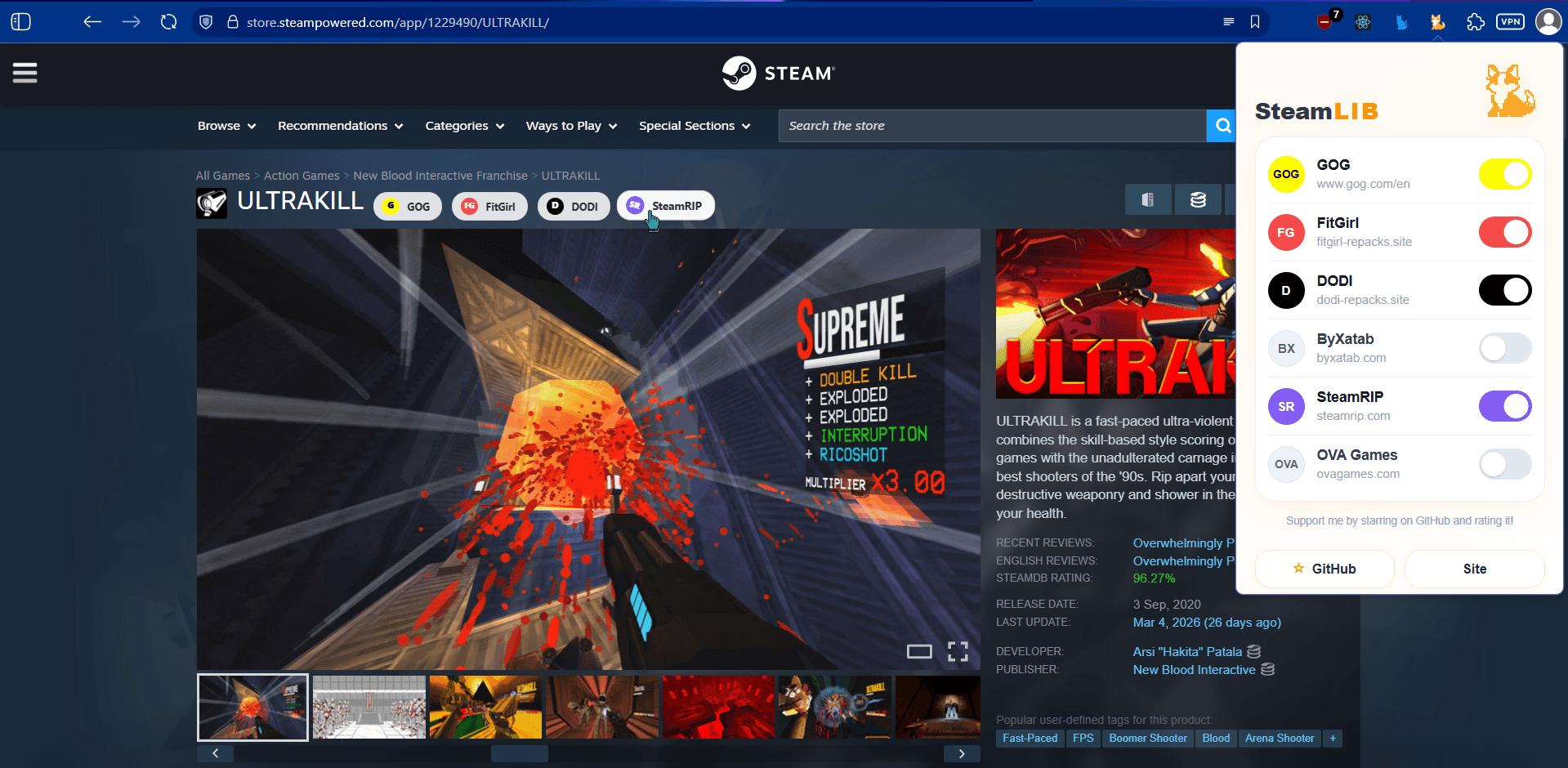Click the SteamDB icon next to New Blood Interactive
Viewport: 1568px width, 768px height.
tap(1268, 669)
